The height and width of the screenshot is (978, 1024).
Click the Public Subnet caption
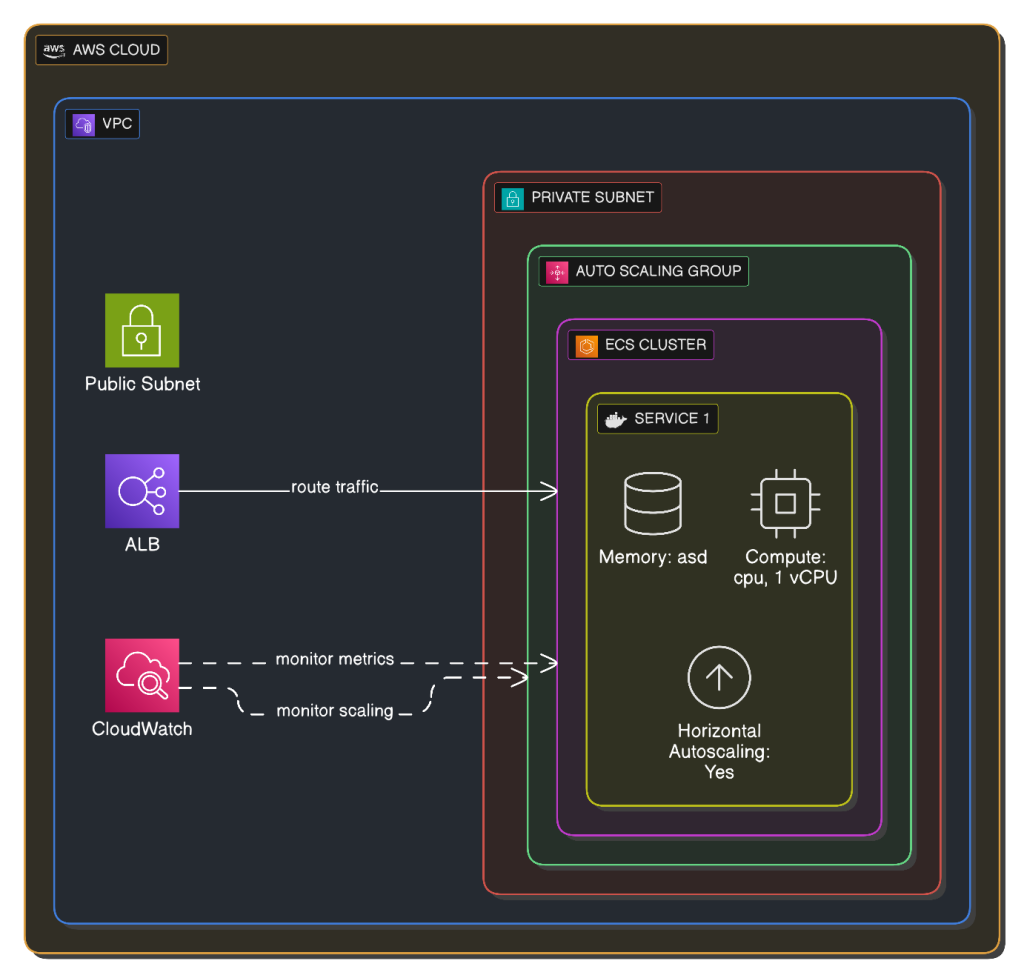(142, 384)
